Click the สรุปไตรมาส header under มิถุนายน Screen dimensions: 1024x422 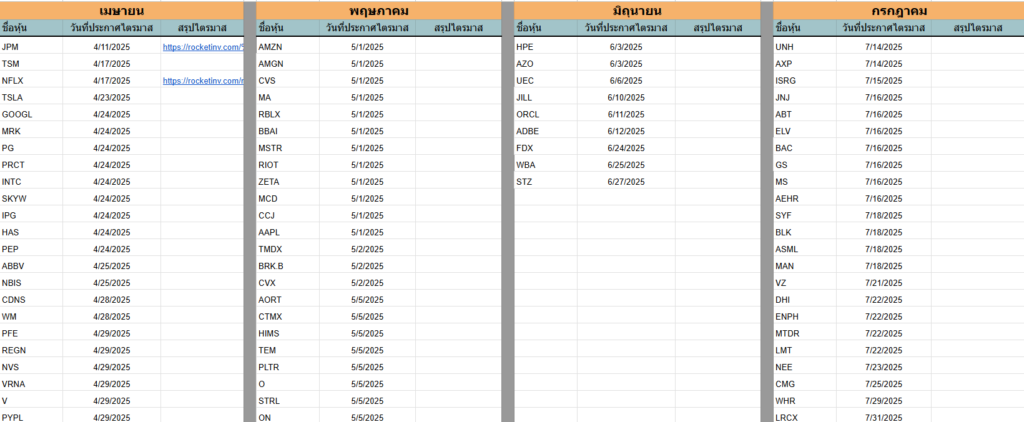(x=718, y=28)
